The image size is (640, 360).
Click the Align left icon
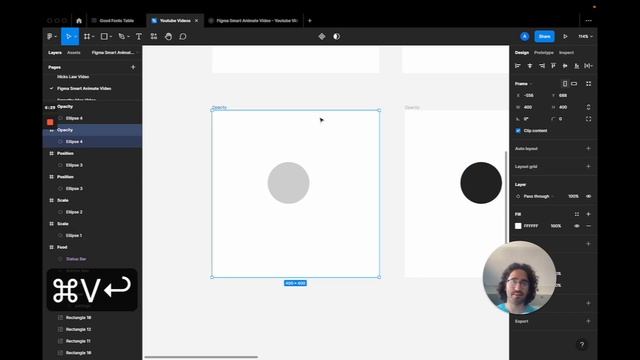(518, 66)
